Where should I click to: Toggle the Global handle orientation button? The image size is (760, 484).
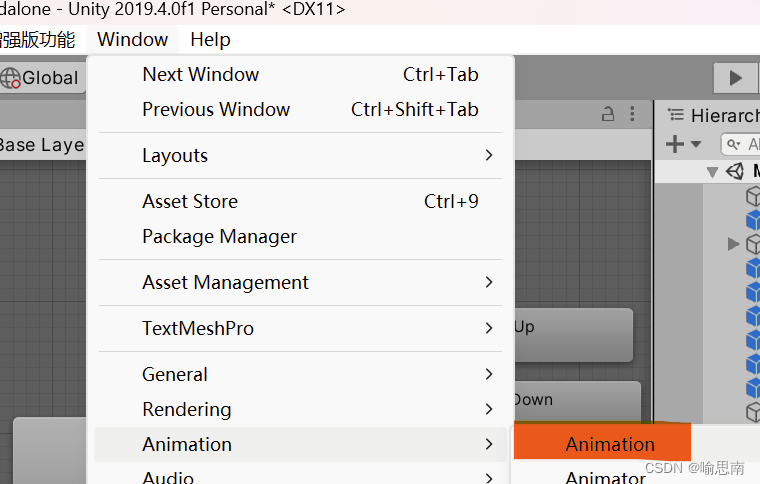(43, 78)
